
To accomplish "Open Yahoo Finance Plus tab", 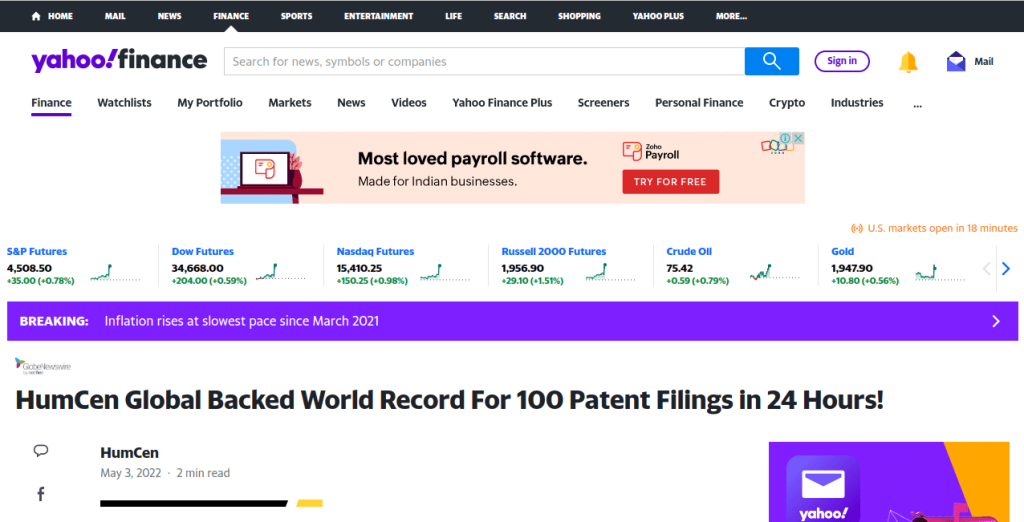I will coord(502,103).
